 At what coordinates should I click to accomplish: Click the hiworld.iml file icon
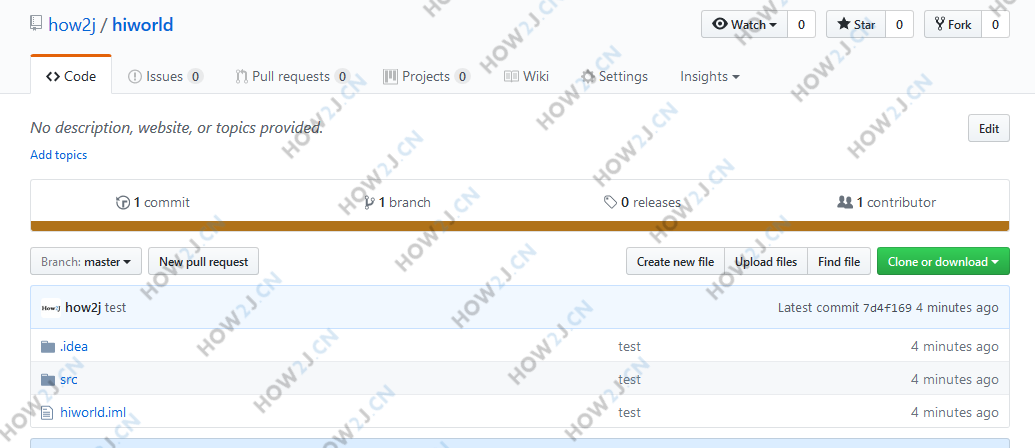(46, 413)
